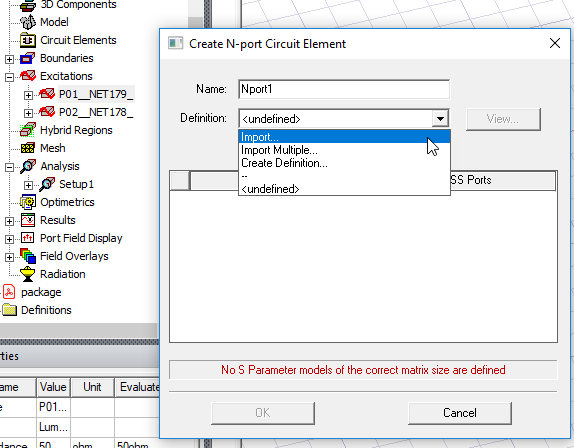574x448 pixels.
Task: Click the ohm unit cell
Action: click(x=92, y=443)
